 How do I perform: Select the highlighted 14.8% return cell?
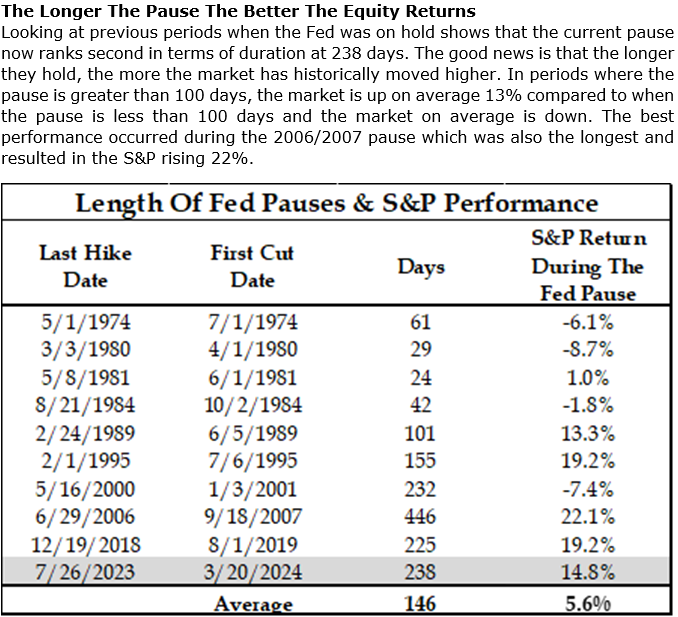[x=586, y=573]
